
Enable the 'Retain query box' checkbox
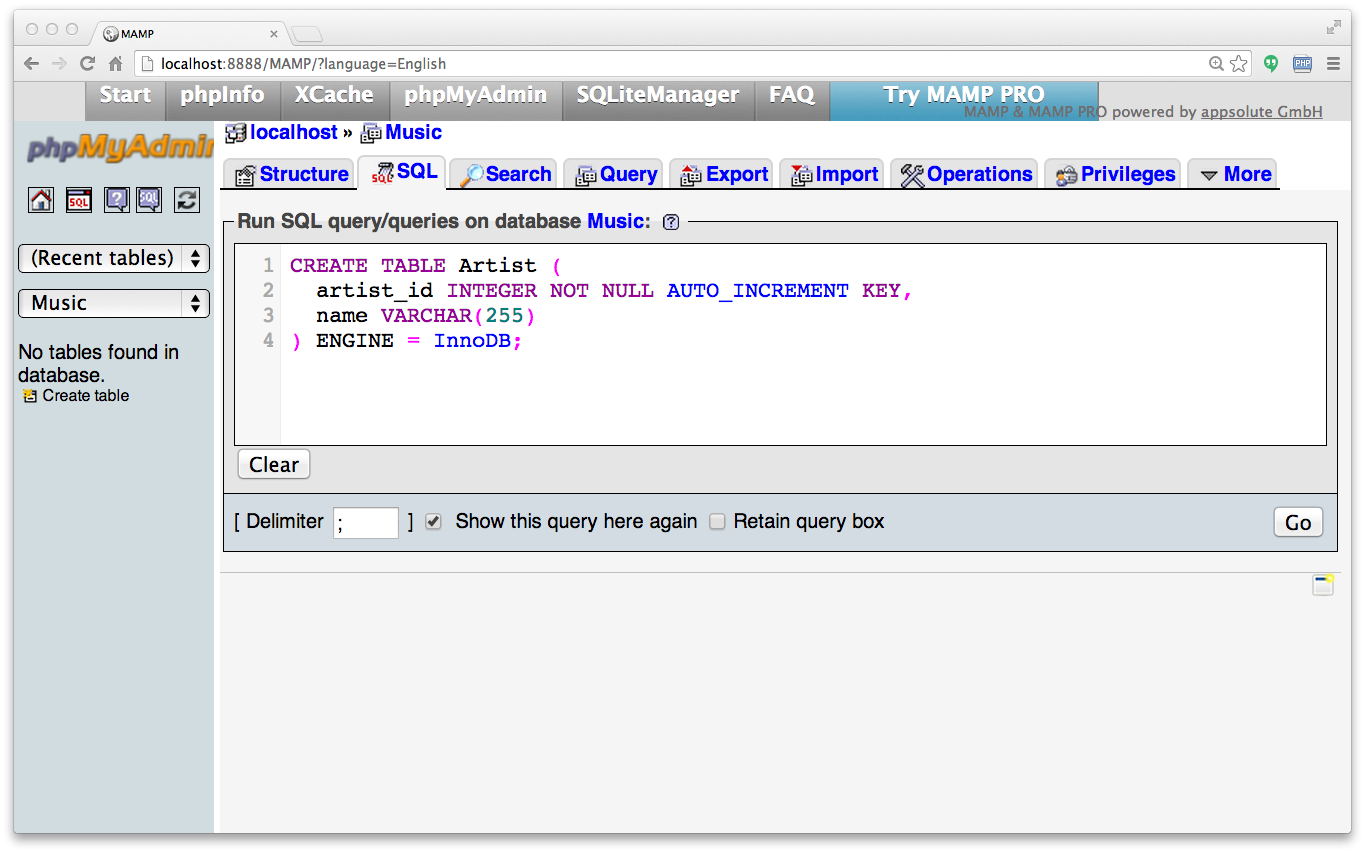click(x=717, y=521)
